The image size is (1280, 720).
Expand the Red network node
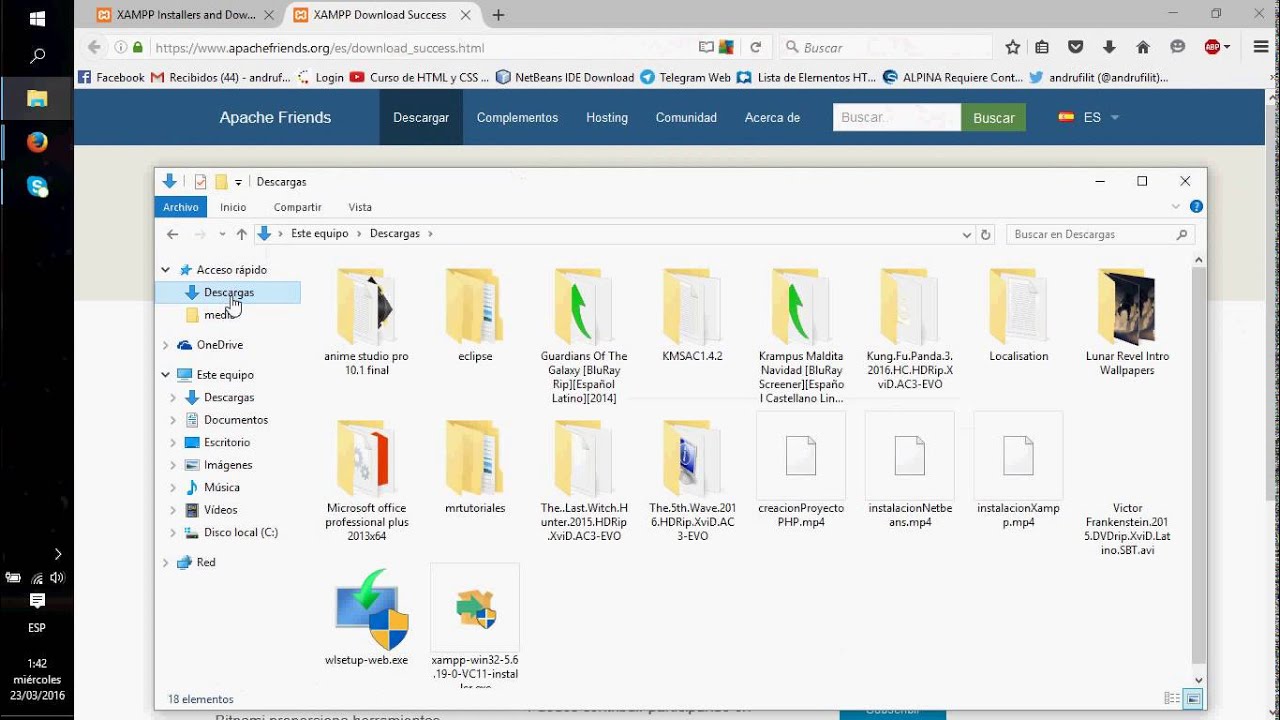point(166,563)
